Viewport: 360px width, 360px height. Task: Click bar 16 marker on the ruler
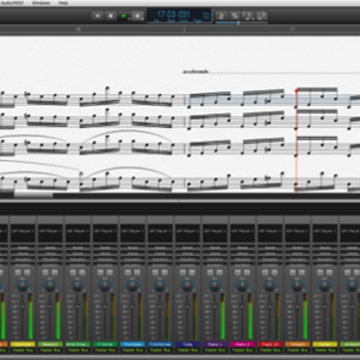tap(78, 29)
